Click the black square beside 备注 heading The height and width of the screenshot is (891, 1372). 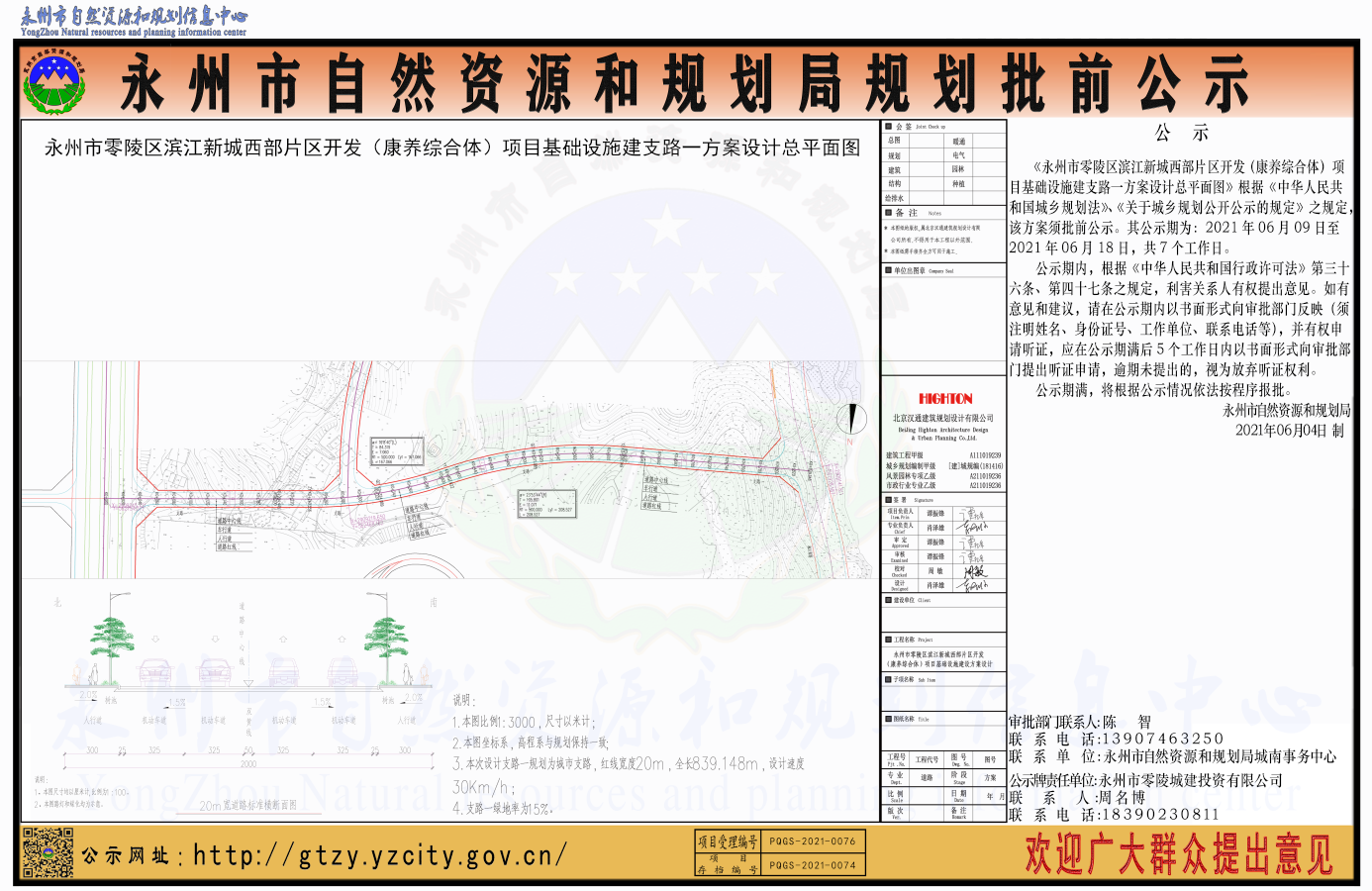point(888,213)
